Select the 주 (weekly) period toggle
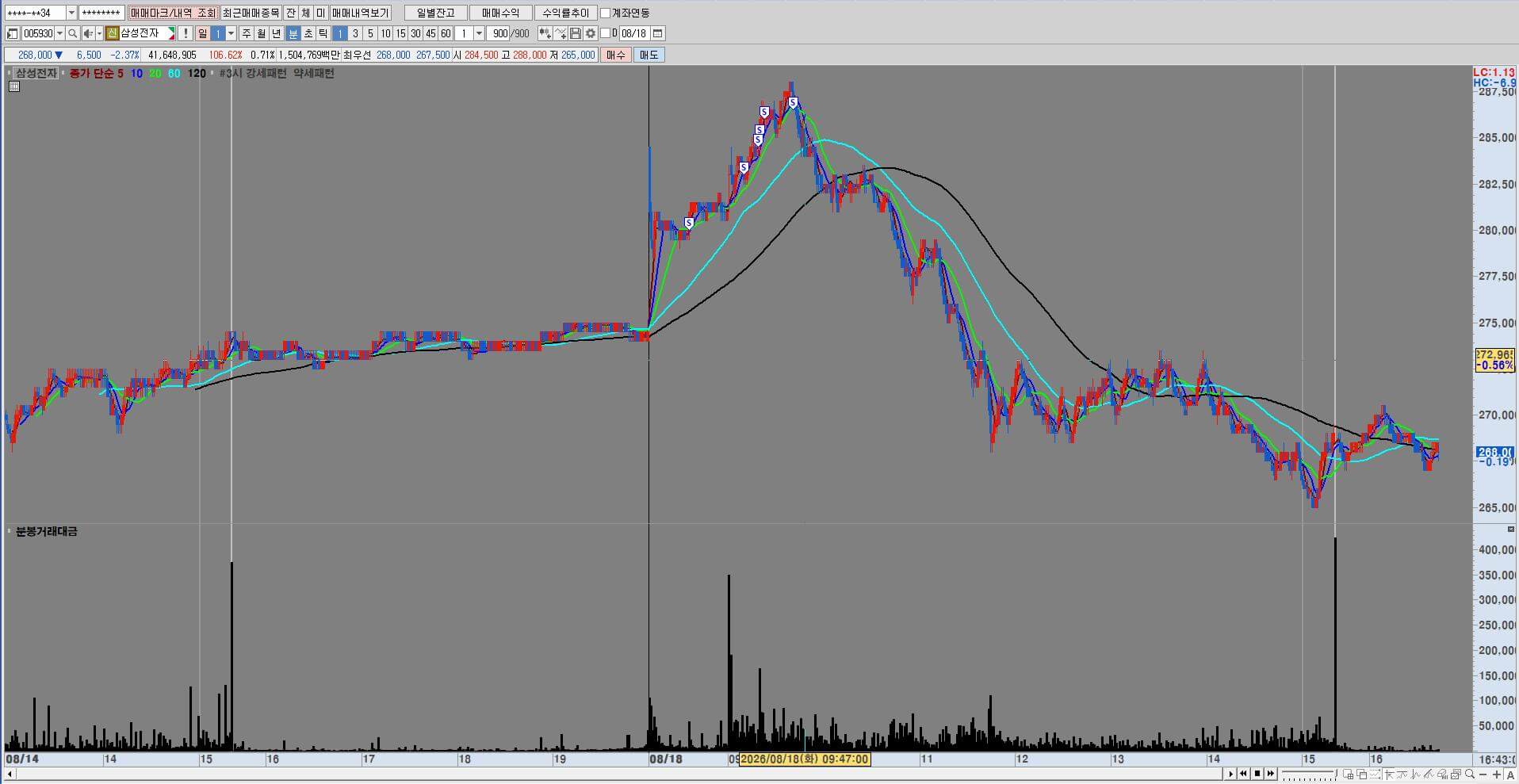1519x784 pixels. click(247, 33)
